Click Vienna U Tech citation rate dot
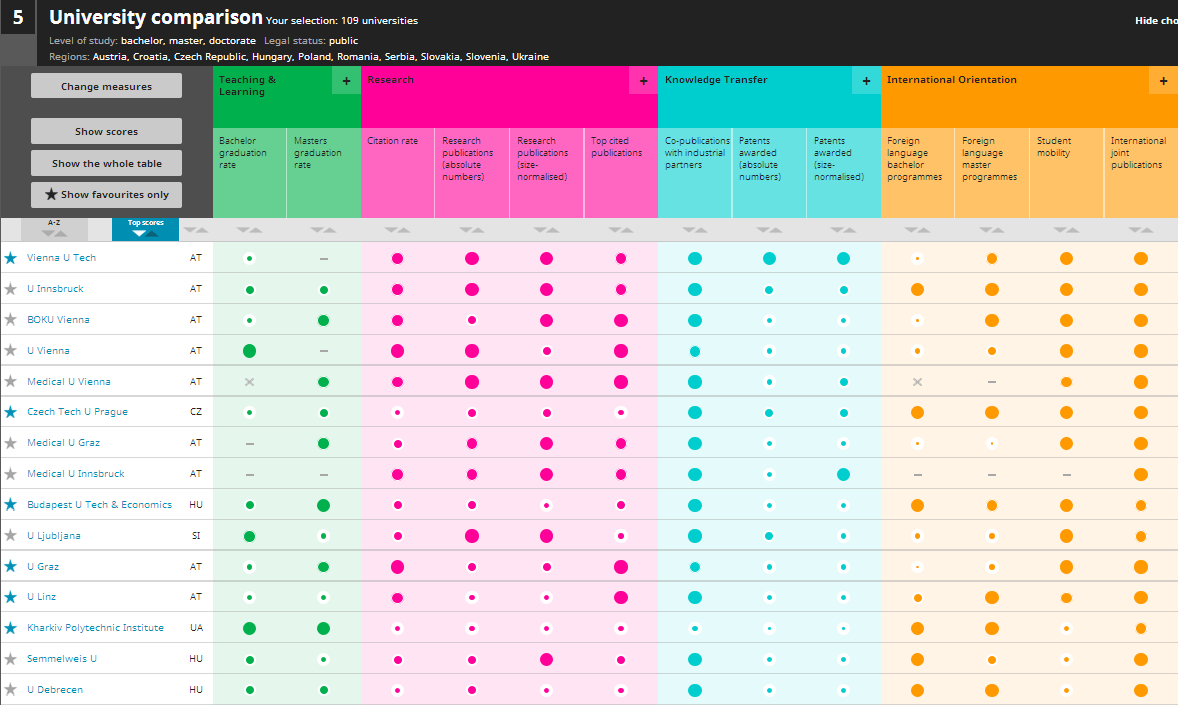 coord(397,259)
